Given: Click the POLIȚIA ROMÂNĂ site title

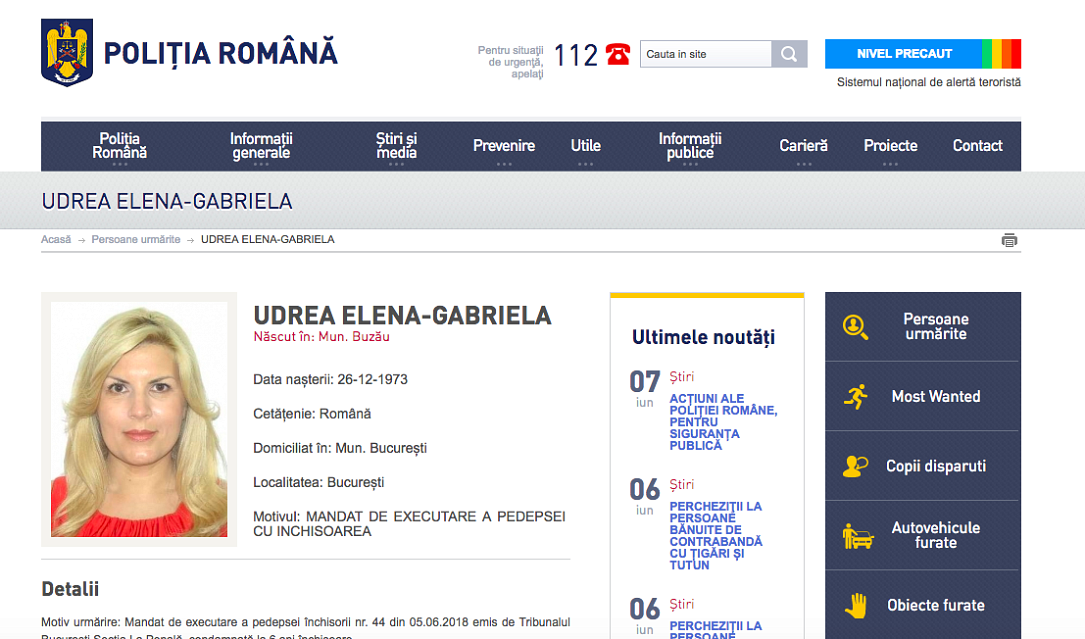Looking at the screenshot, I should pyautogui.click(x=221, y=53).
